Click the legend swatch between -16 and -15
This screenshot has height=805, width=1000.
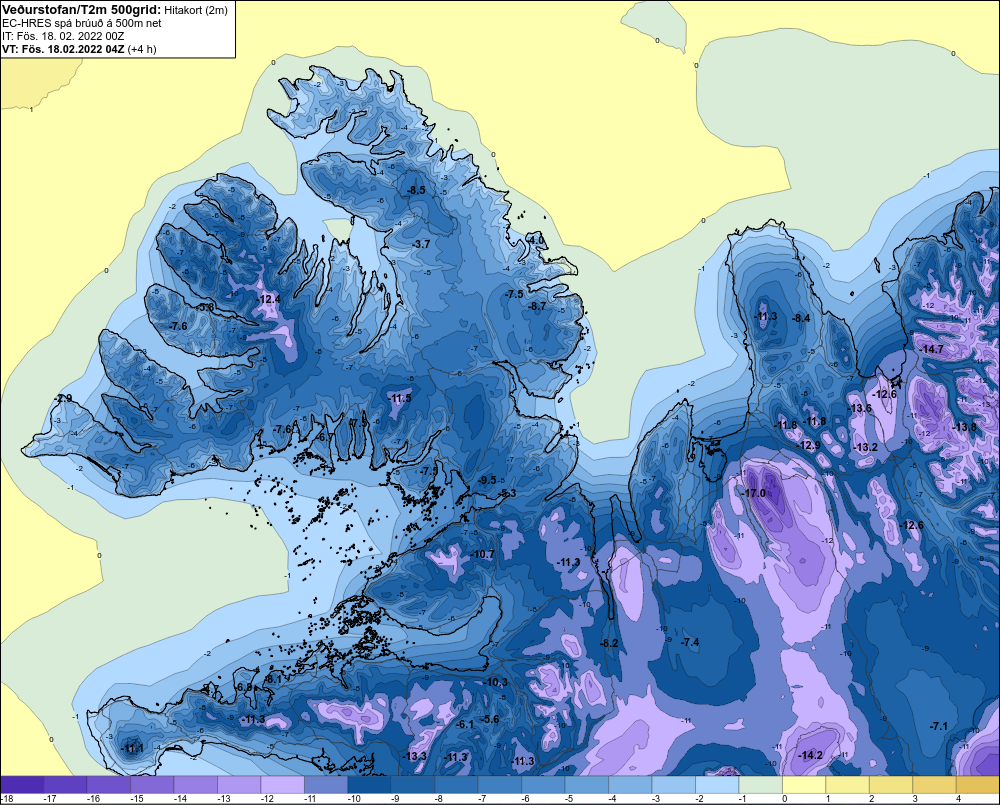[x=108, y=784]
